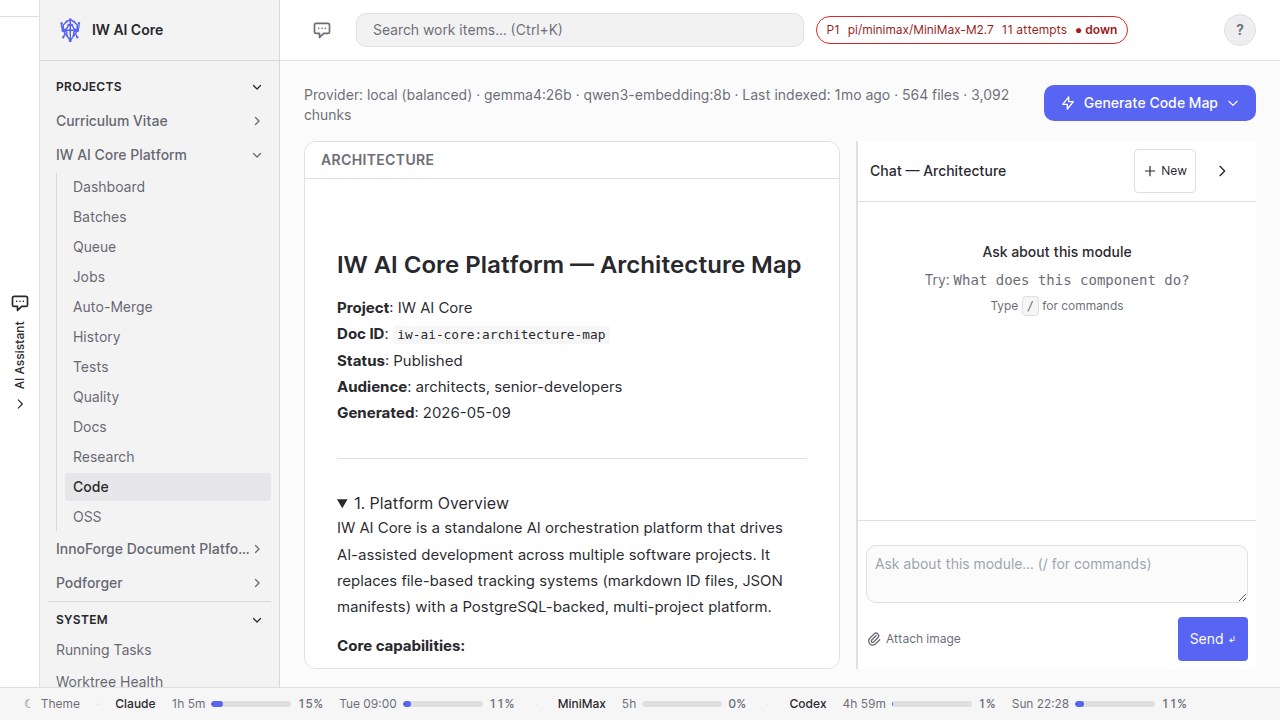Click the Tue 09:00 11% usage bar

click(441, 704)
